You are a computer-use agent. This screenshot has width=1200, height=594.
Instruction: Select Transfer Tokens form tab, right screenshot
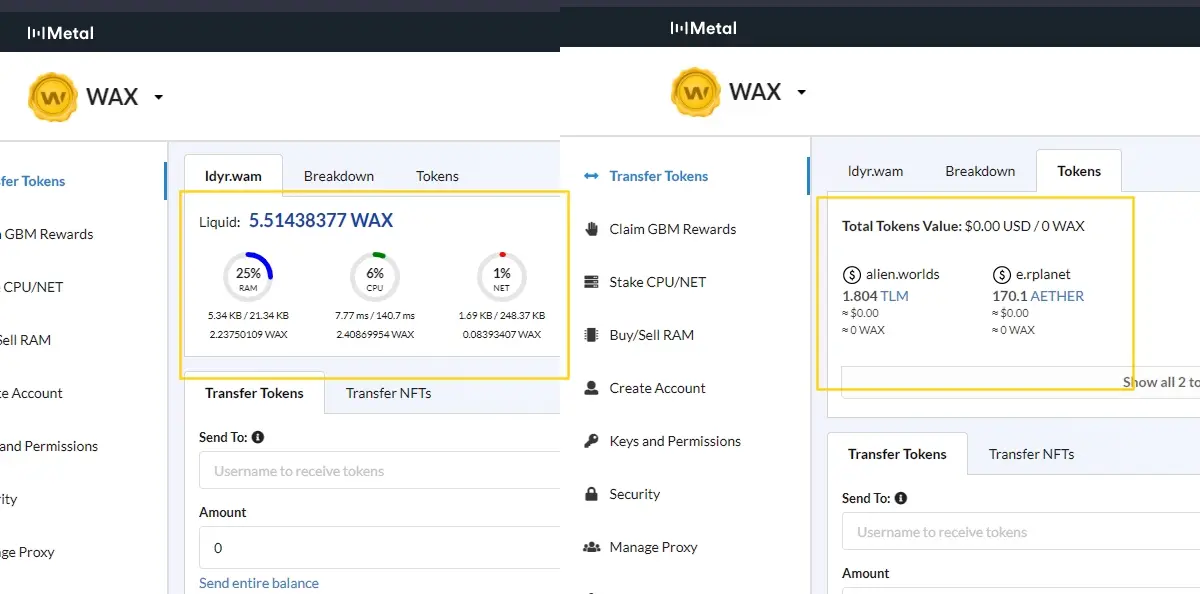(x=897, y=454)
